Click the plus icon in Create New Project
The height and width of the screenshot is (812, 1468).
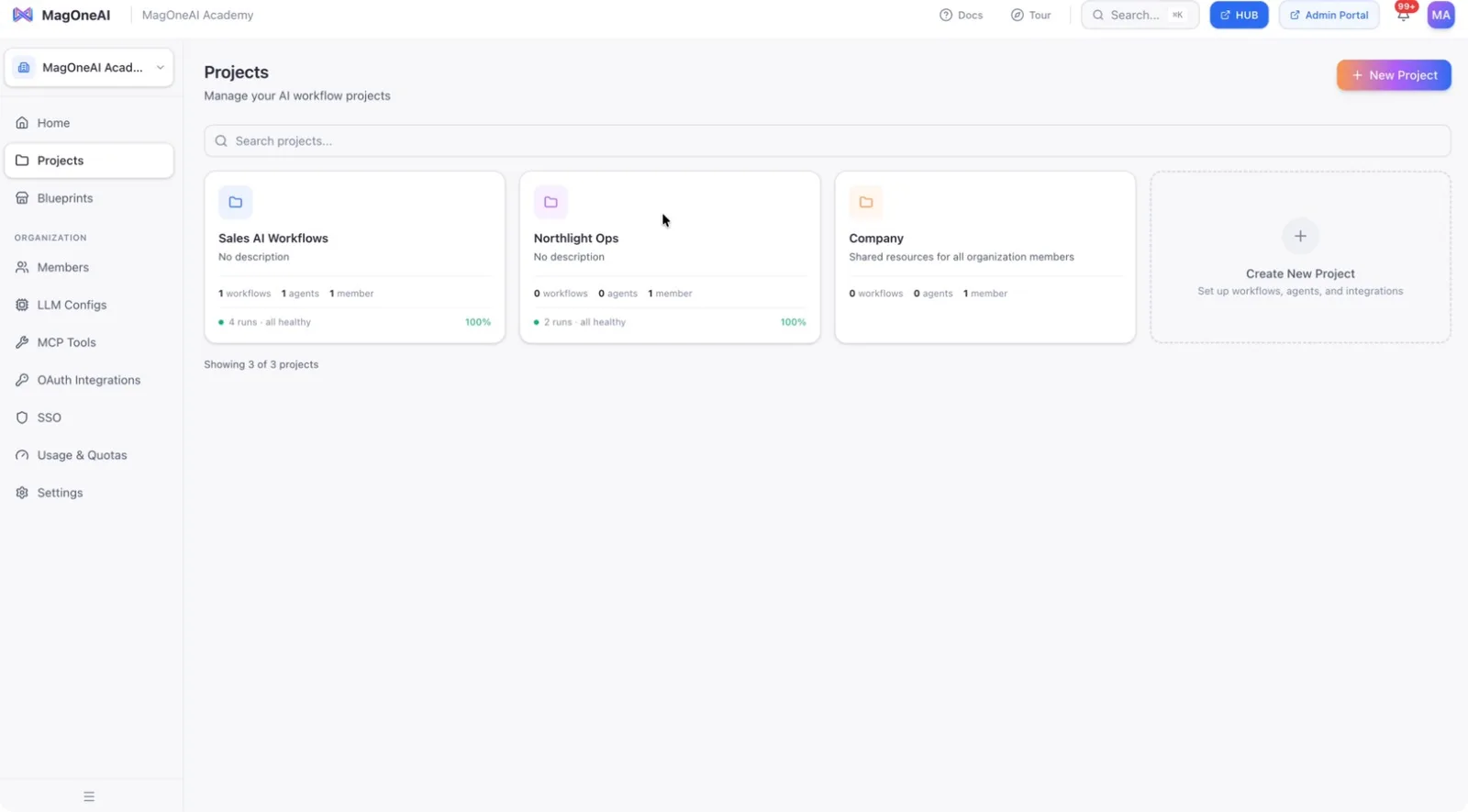1300,237
